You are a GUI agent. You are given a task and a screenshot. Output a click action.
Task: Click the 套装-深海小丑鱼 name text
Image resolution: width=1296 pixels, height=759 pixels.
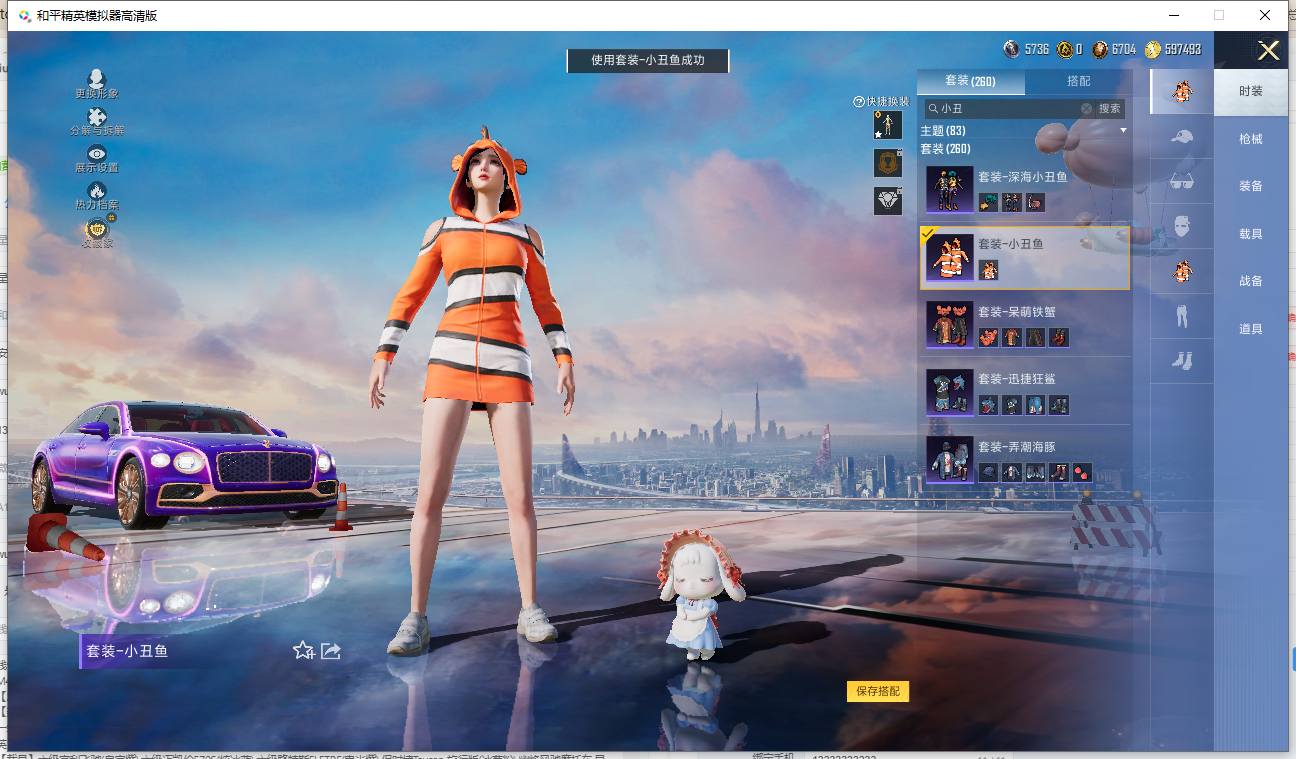point(1023,177)
